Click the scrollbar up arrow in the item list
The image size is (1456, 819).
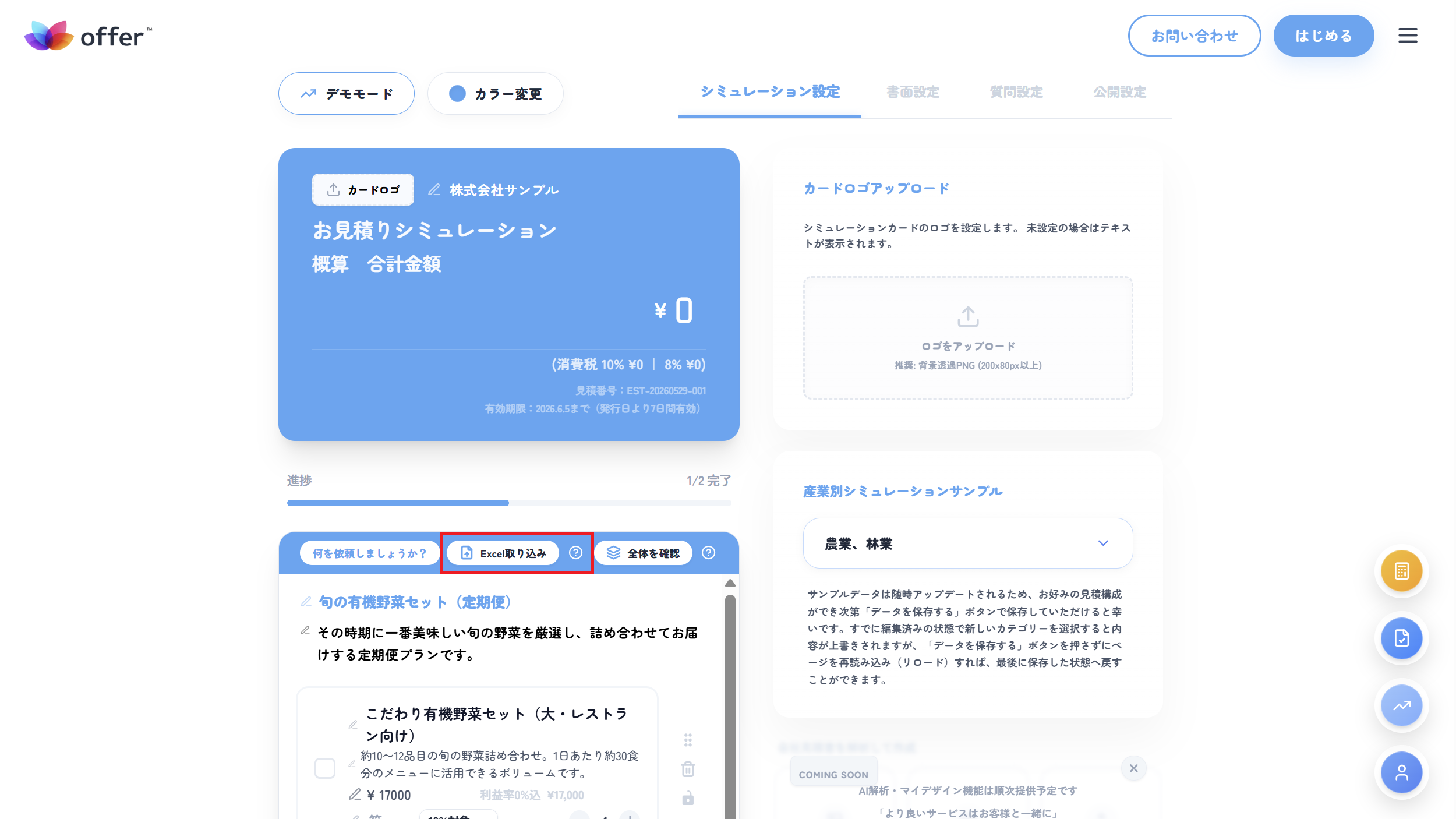tap(730, 583)
